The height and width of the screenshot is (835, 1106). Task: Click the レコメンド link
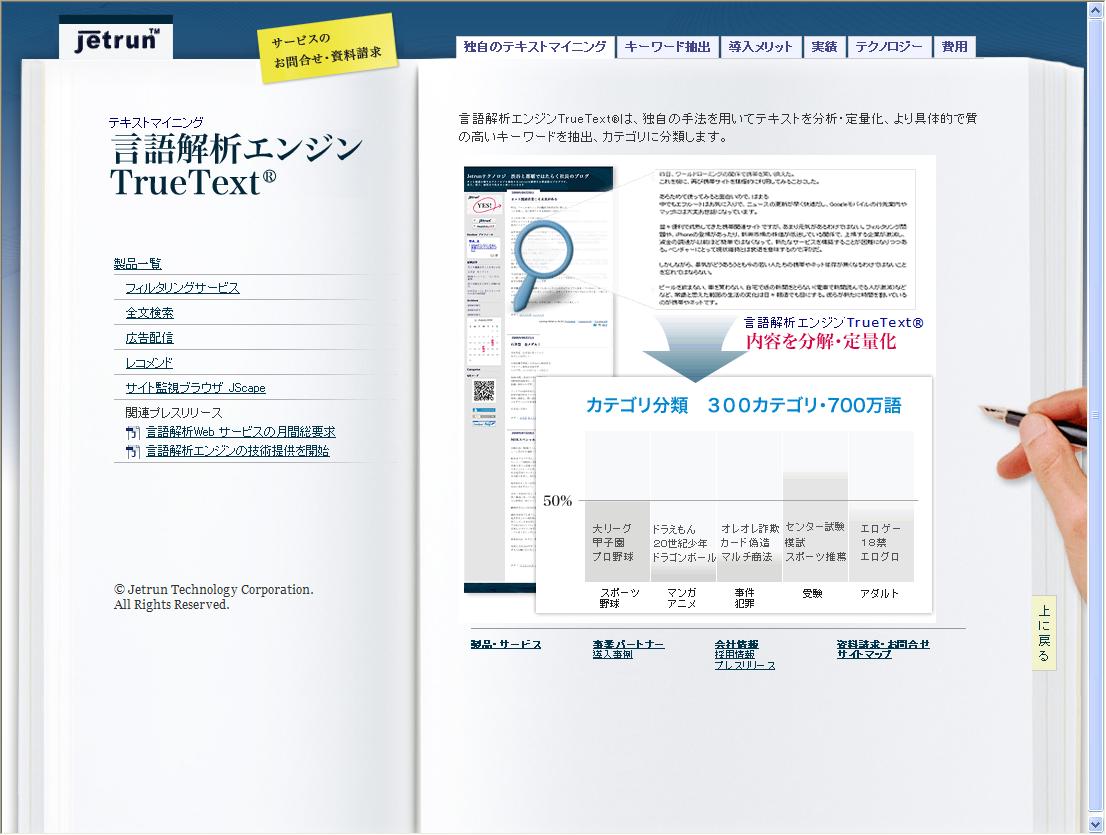149,362
